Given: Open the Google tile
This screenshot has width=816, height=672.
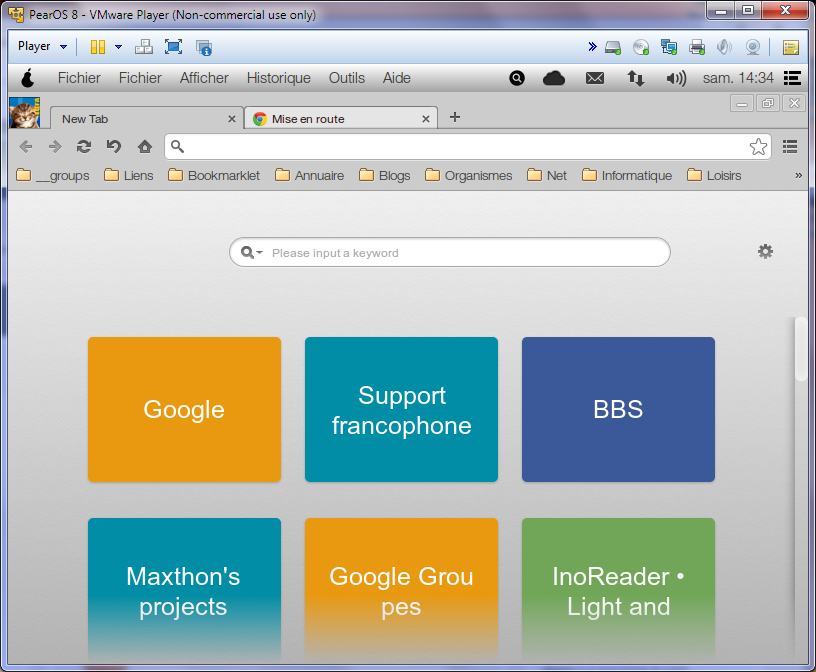Looking at the screenshot, I should coord(184,409).
